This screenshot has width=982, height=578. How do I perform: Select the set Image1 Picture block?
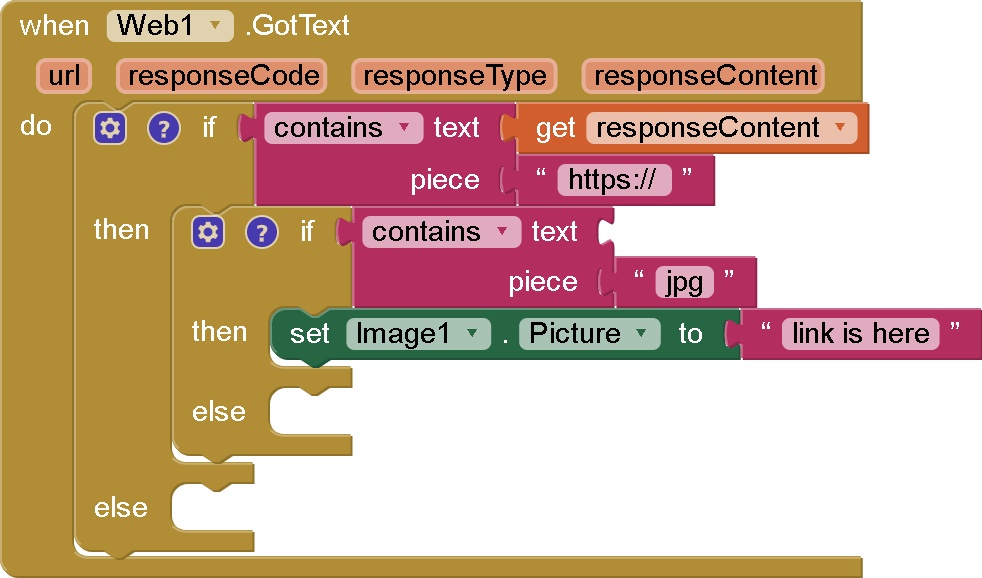(x=310, y=334)
